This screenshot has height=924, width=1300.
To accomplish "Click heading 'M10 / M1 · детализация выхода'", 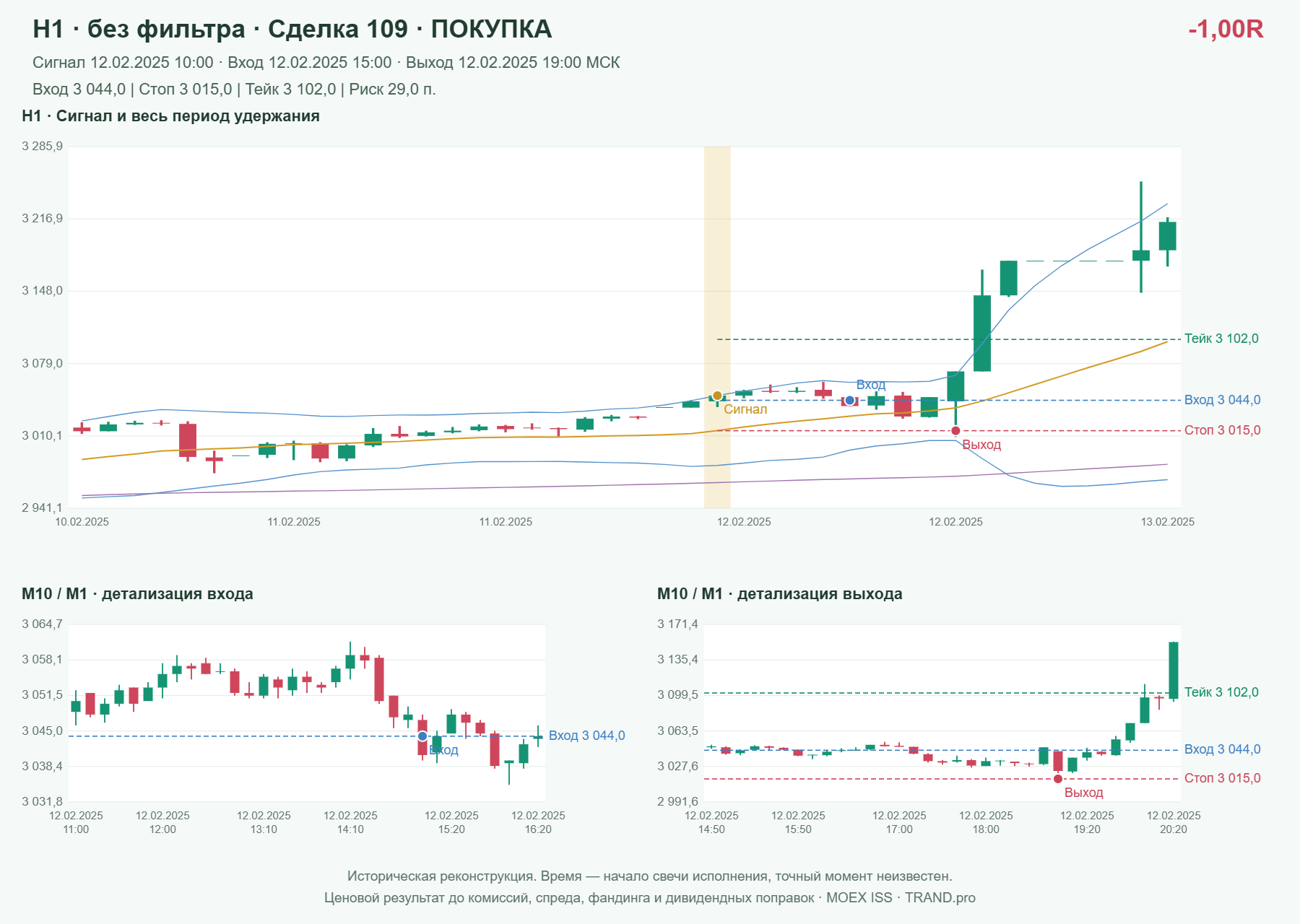I will pyautogui.click(x=780, y=594).
